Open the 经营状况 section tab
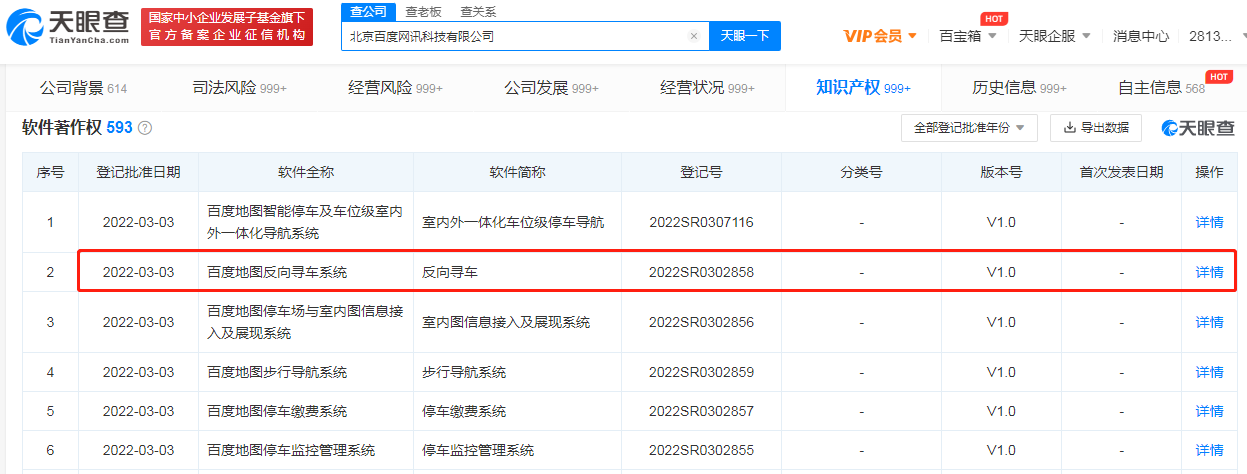Screen dimensions: 1247x474 [x=707, y=88]
